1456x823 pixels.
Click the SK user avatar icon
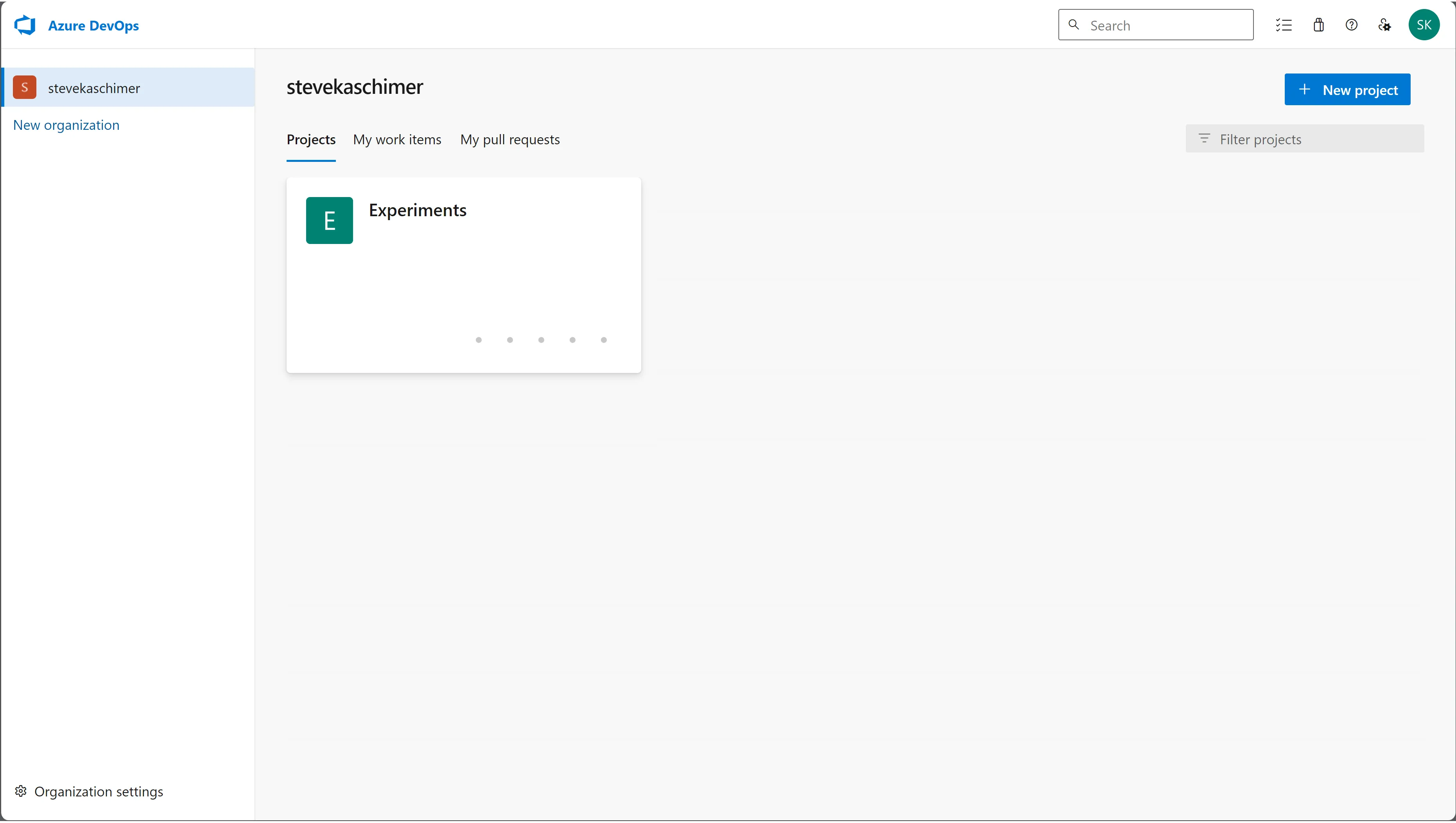click(x=1425, y=24)
